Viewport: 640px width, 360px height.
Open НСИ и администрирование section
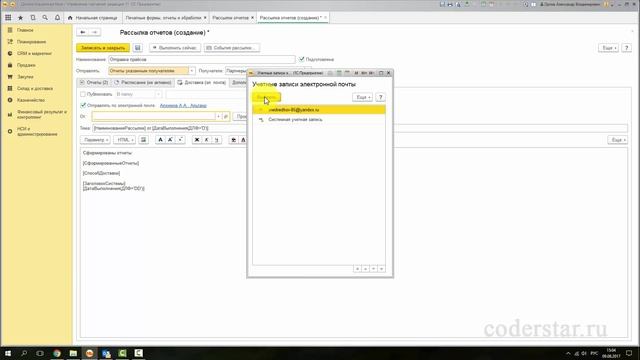click(x=37, y=131)
